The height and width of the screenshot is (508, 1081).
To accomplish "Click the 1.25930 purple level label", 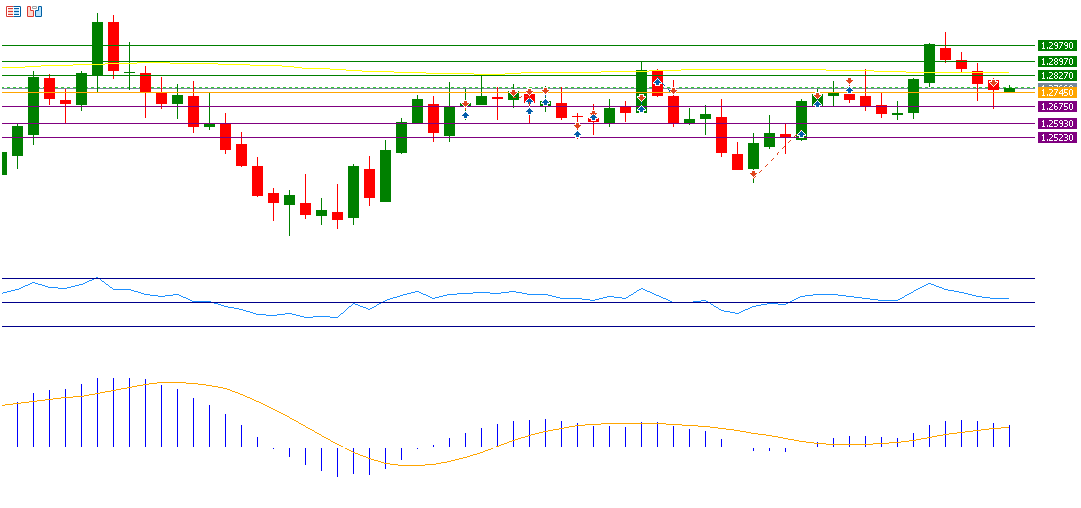I will click(x=1056, y=123).
